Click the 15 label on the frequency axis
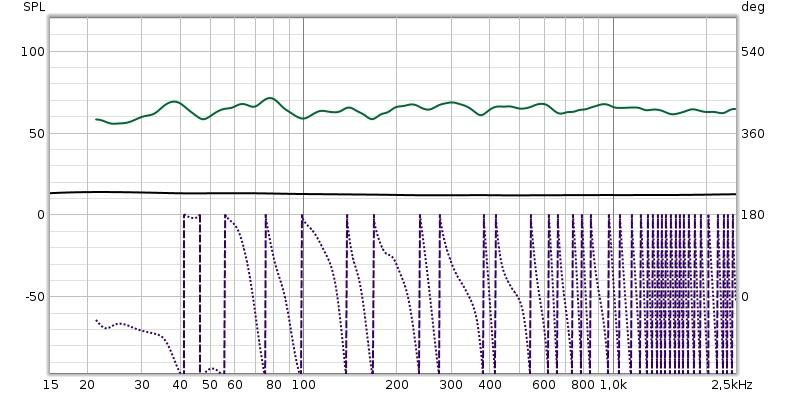The image size is (800, 397). pos(51,385)
